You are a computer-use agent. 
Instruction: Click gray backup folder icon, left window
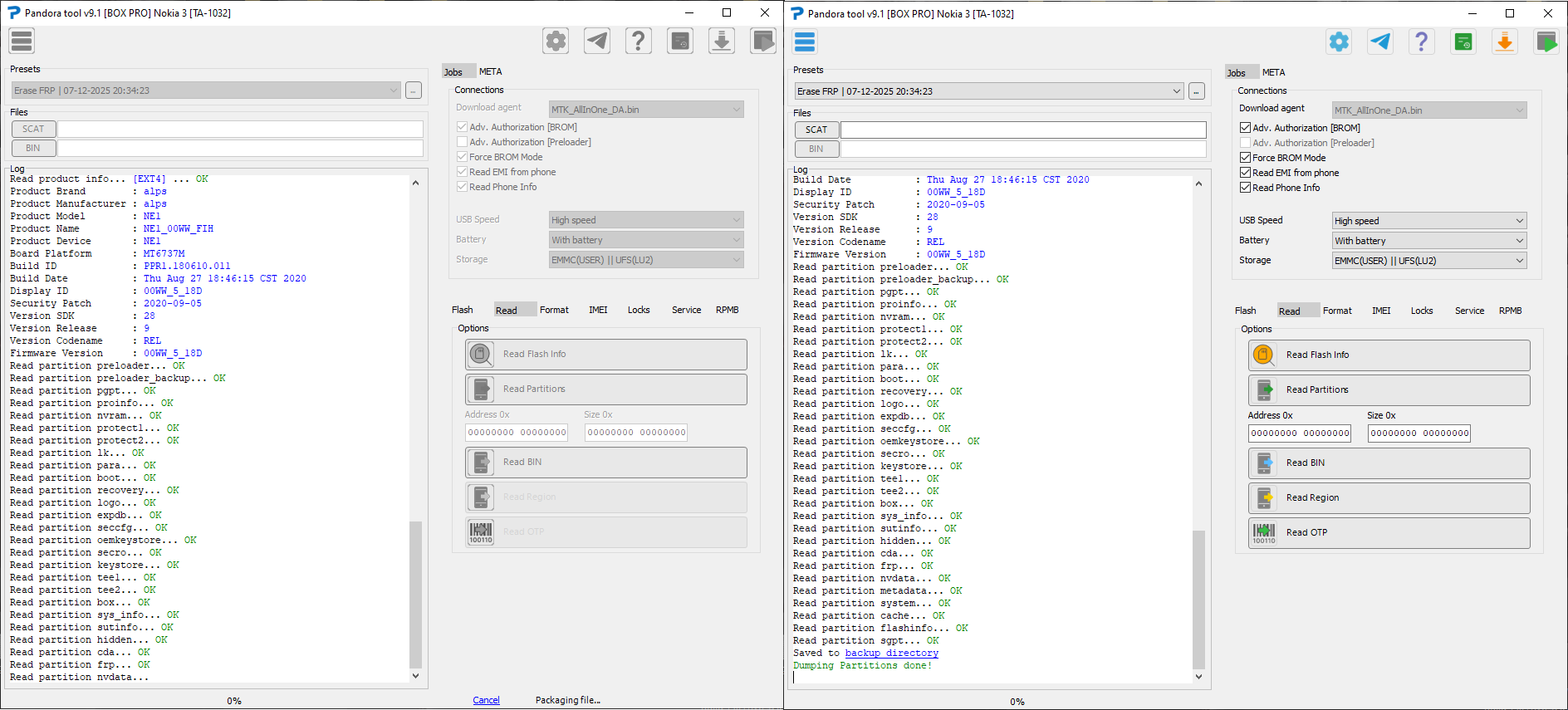point(680,41)
